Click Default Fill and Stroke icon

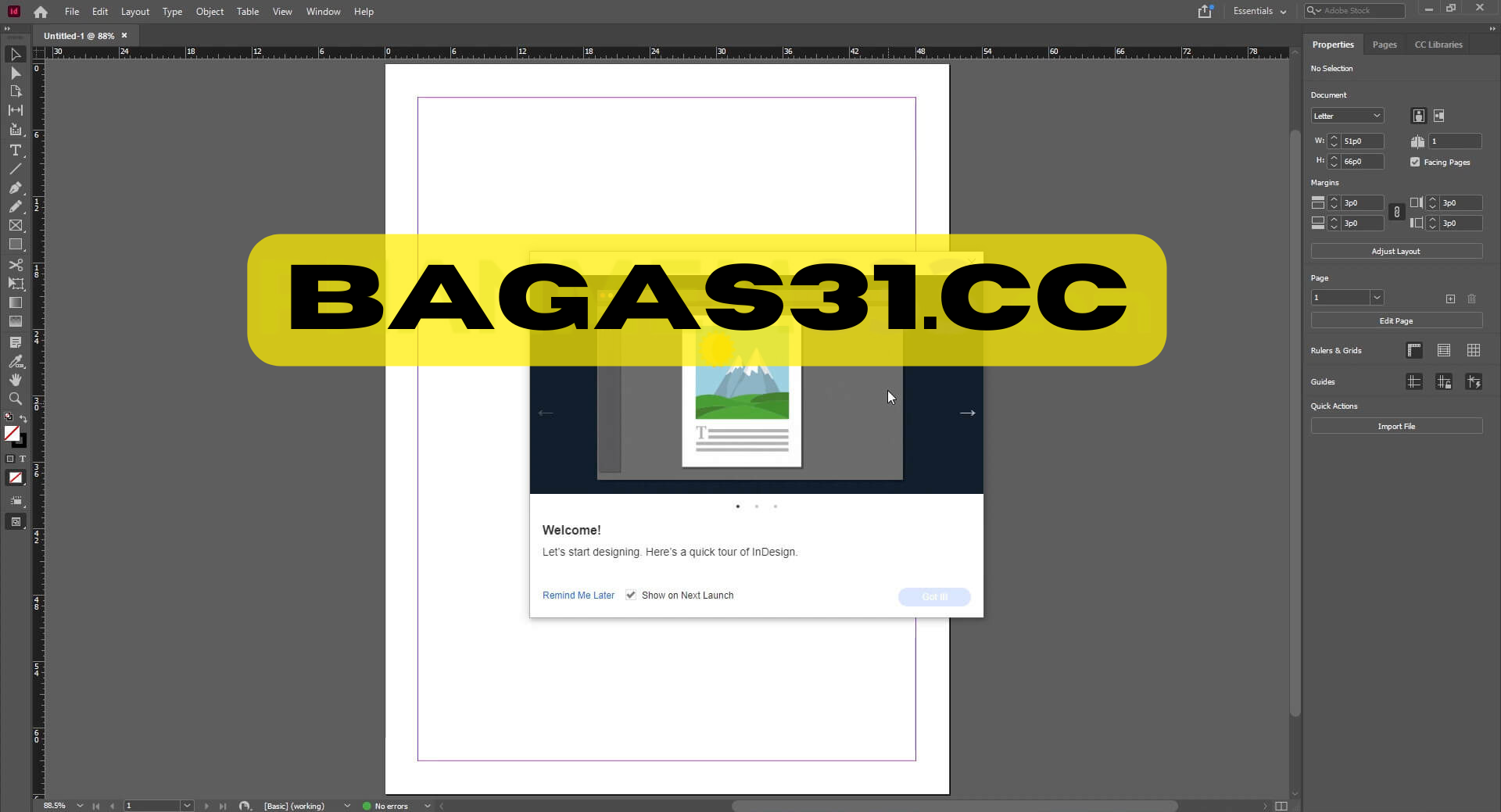(x=8, y=417)
